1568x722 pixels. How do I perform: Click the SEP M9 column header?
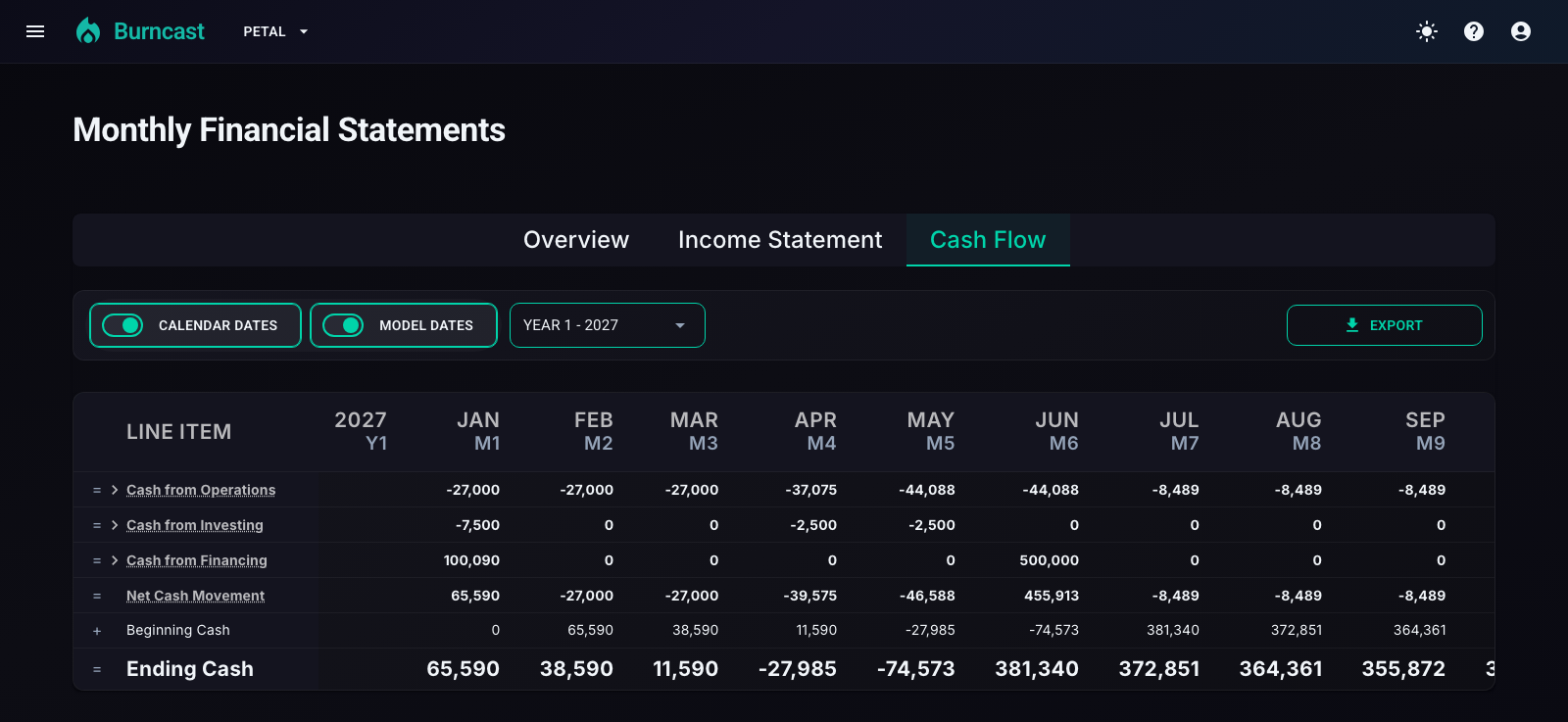1425,432
